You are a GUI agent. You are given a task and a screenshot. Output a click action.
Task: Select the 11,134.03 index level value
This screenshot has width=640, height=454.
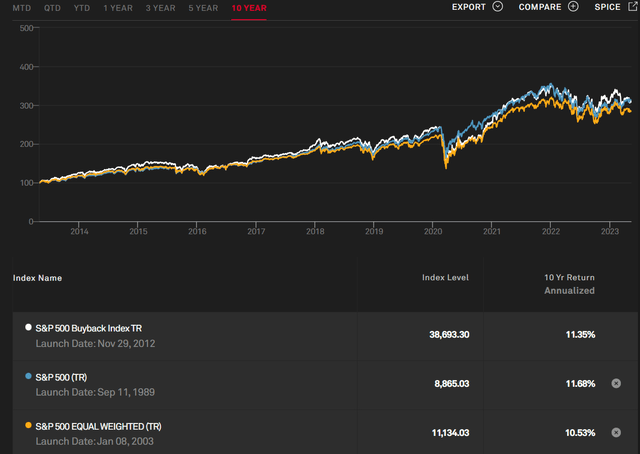(450, 433)
